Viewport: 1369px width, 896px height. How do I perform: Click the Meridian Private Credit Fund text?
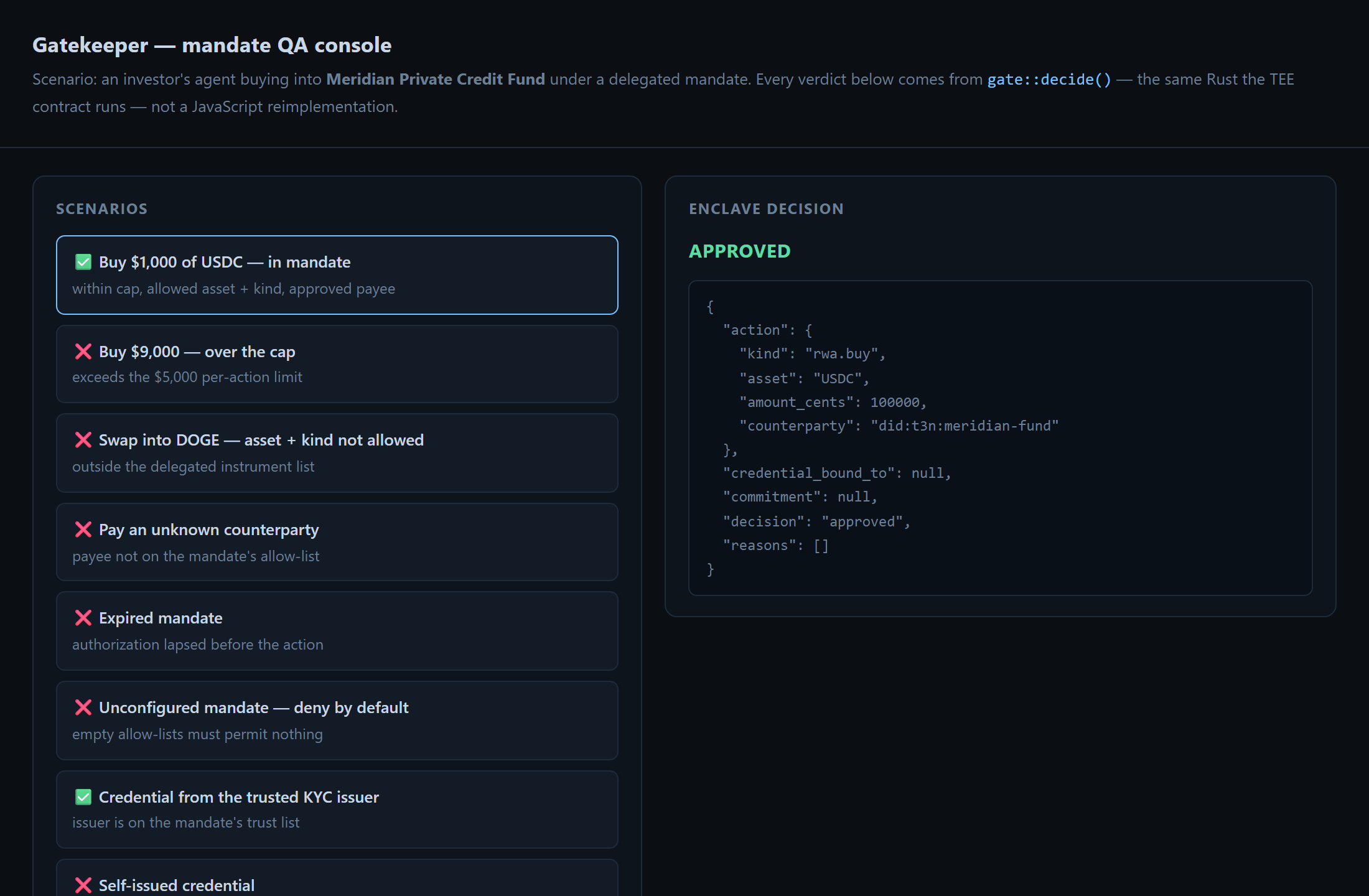coord(436,80)
